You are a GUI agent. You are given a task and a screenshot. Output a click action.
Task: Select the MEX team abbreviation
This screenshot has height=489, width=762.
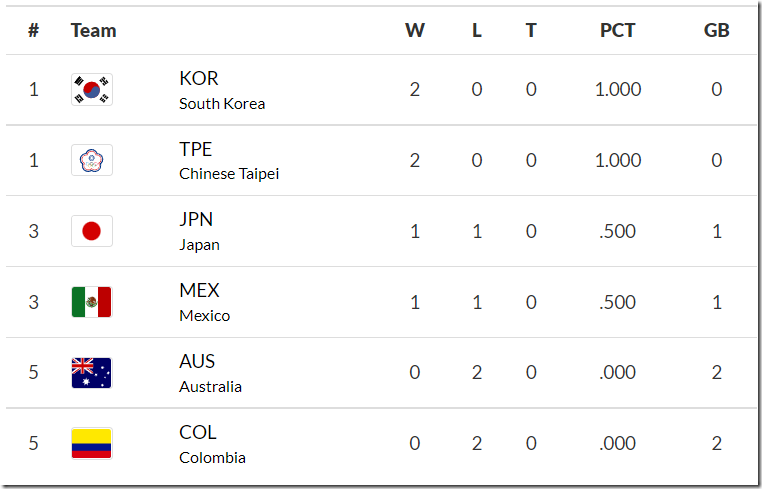point(199,291)
